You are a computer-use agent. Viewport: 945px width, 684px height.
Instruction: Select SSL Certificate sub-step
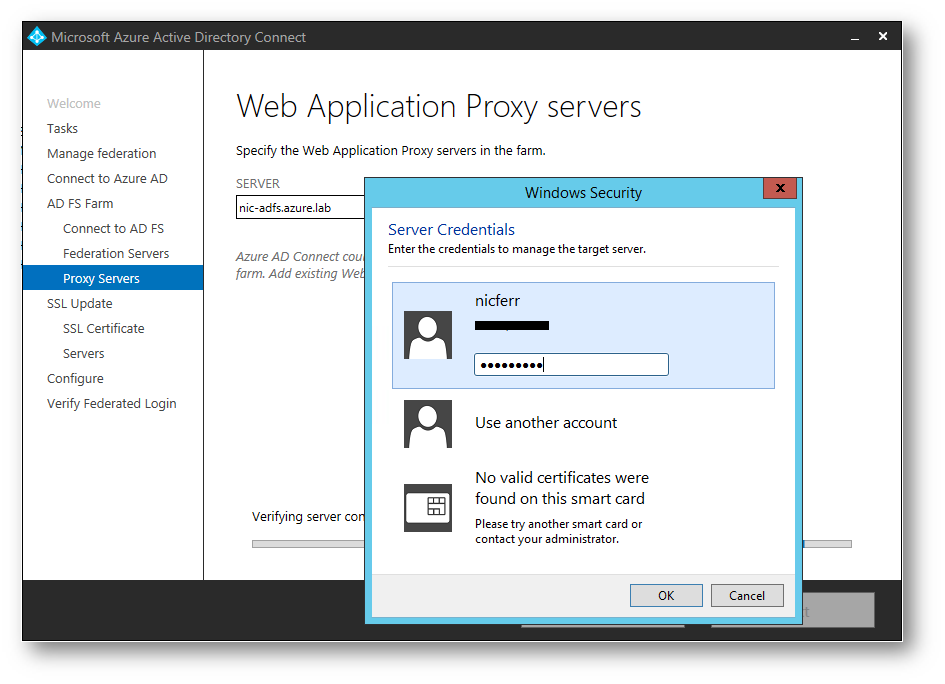(x=104, y=328)
